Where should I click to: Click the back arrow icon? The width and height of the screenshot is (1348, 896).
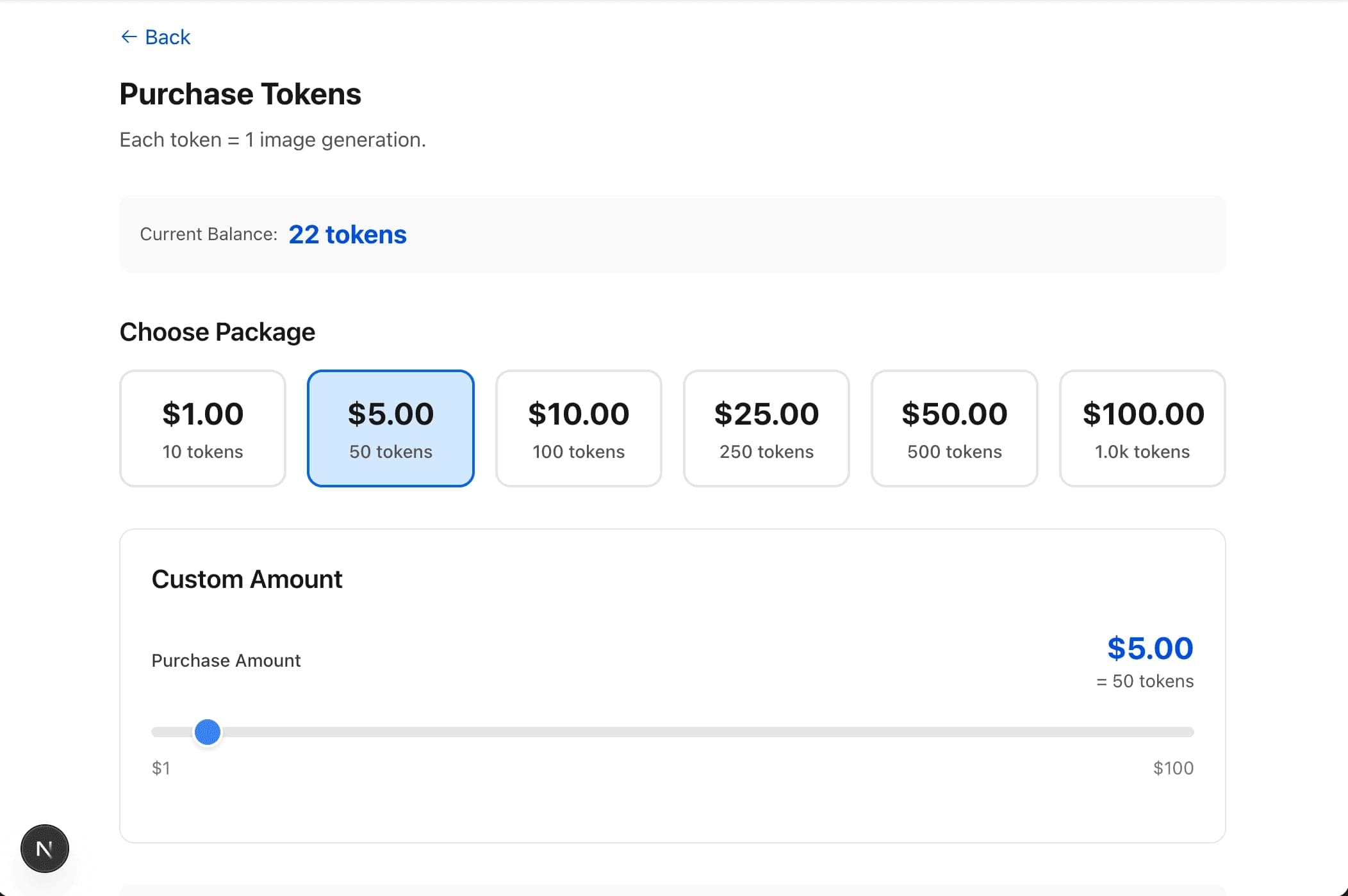129,37
